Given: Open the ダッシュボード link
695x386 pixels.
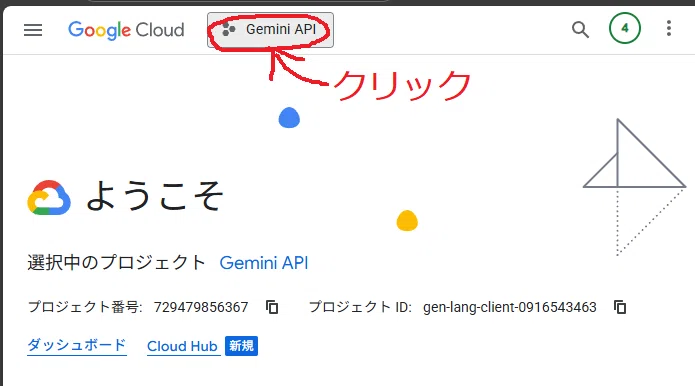Looking at the screenshot, I should [77, 345].
